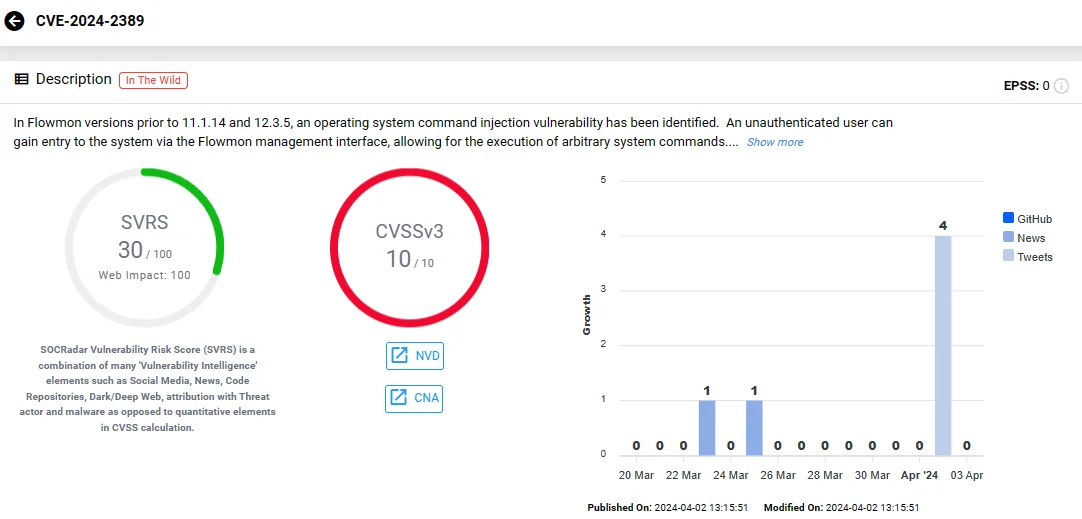Open the CNA reference button
This screenshot has height=519, width=1082.
[414, 398]
